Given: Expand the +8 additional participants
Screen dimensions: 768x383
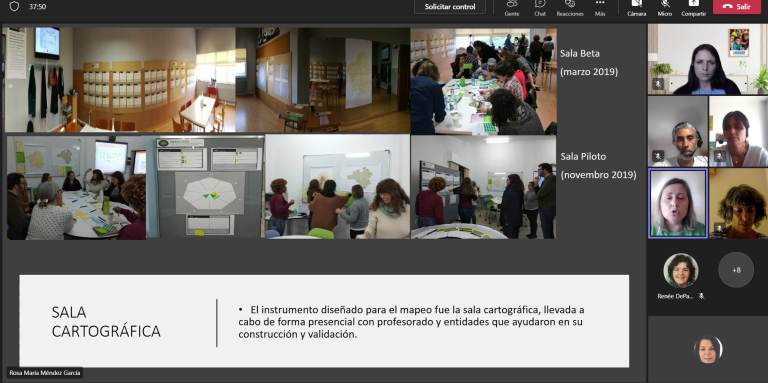Looking at the screenshot, I should coord(736,270).
